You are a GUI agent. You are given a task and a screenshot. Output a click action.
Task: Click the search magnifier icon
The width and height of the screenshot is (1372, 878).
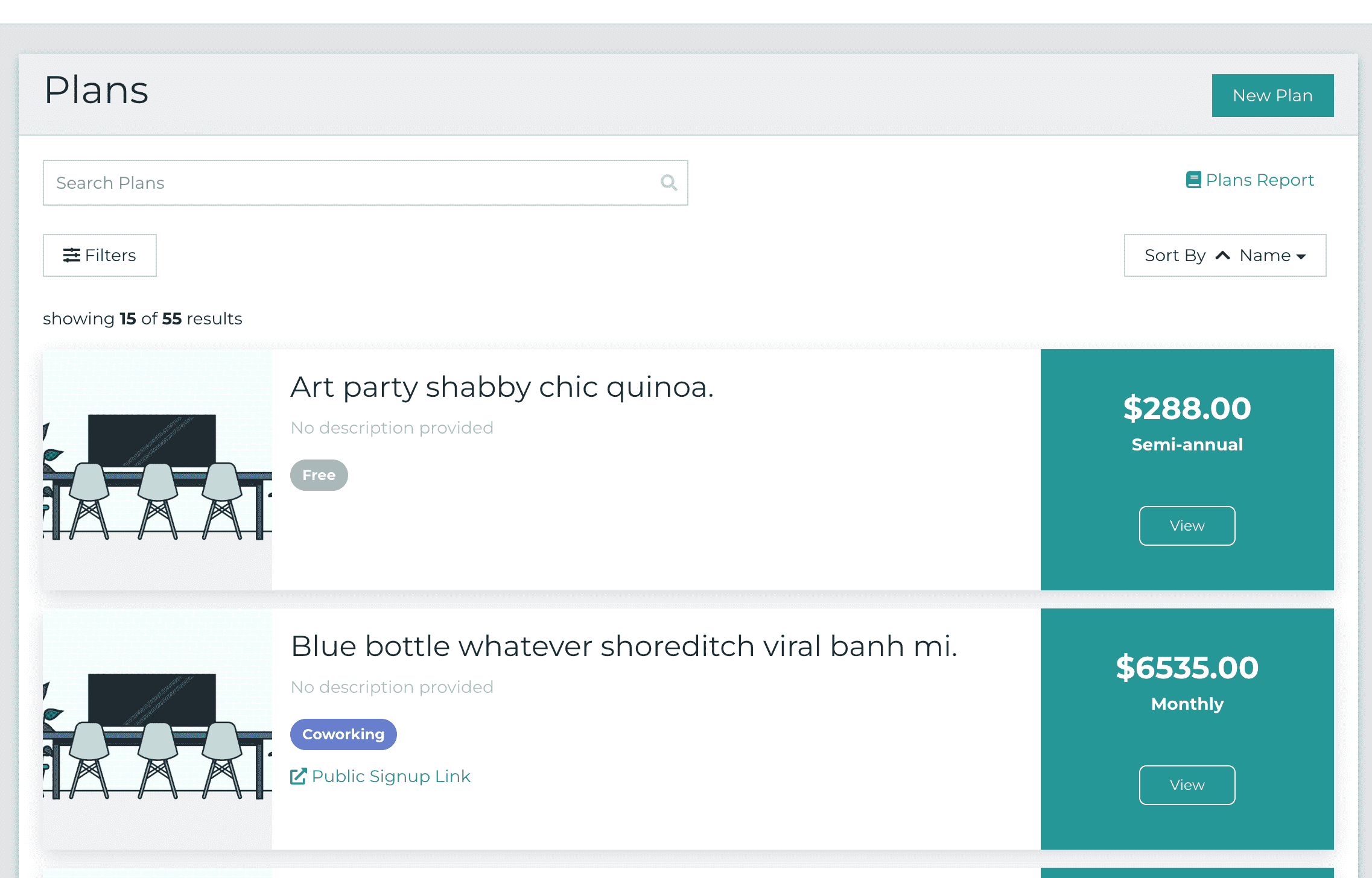669,183
